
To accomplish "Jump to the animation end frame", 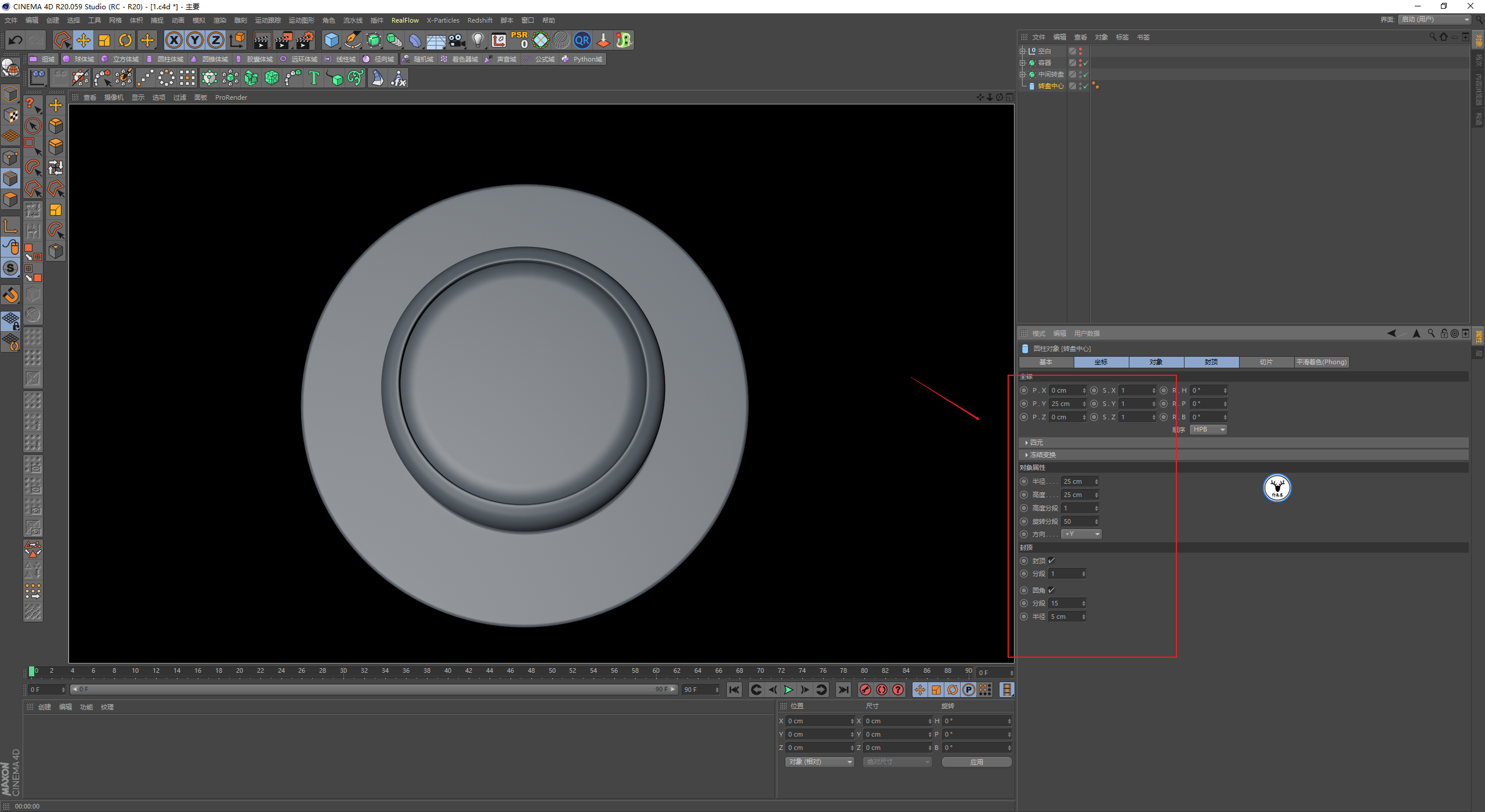I will point(843,690).
